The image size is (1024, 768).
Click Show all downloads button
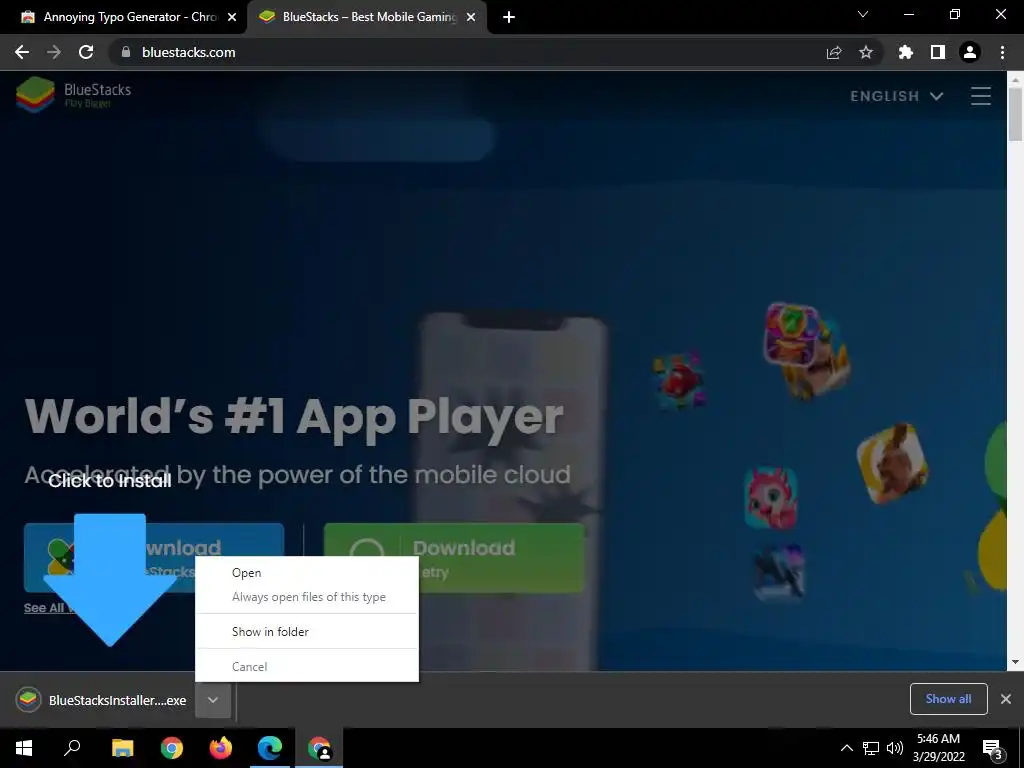[x=948, y=699]
